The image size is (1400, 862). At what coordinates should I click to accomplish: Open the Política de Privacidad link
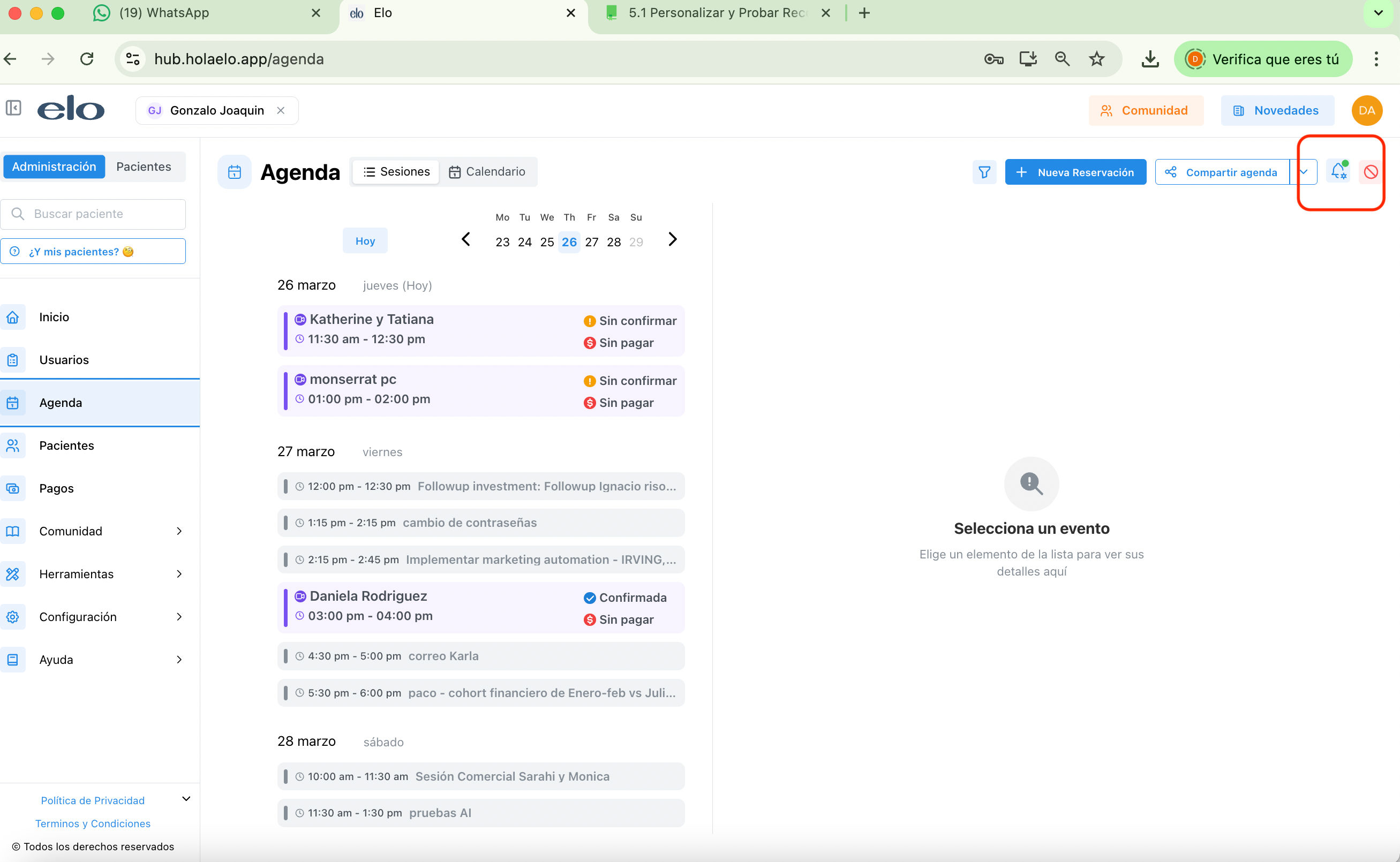click(x=92, y=800)
